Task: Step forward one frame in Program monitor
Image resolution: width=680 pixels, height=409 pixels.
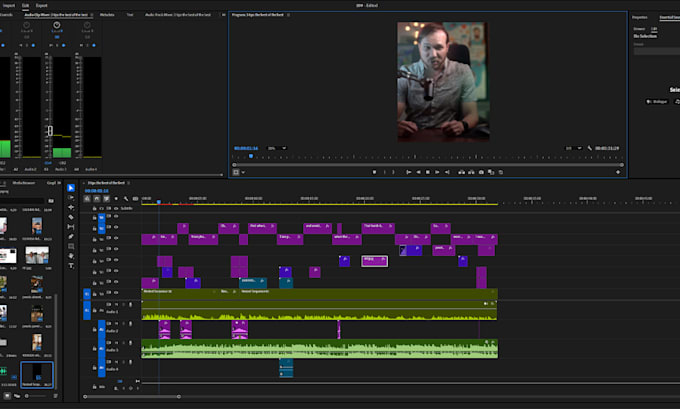Action: click(x=437, y=172)
